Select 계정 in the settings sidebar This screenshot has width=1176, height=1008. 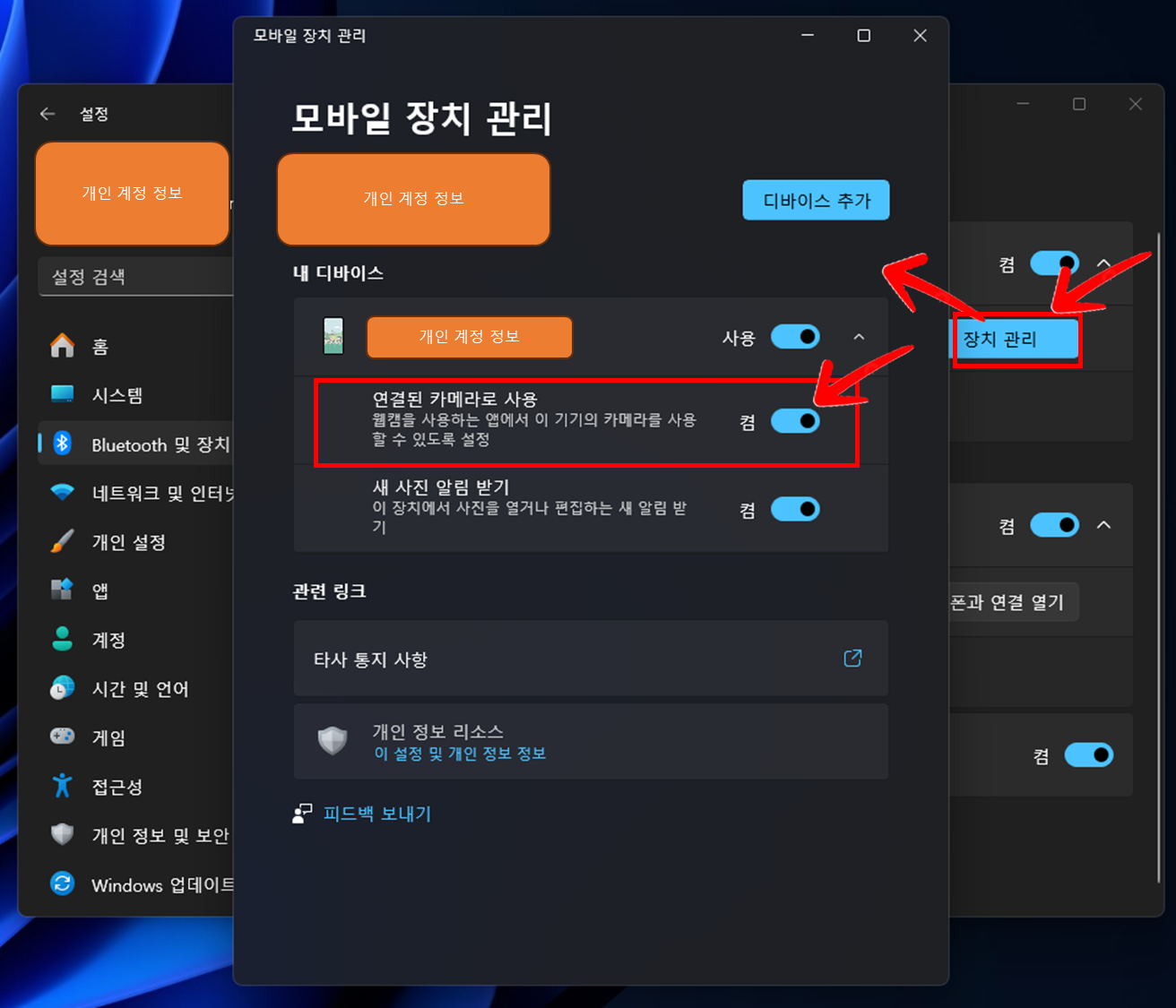click(62, 639)
